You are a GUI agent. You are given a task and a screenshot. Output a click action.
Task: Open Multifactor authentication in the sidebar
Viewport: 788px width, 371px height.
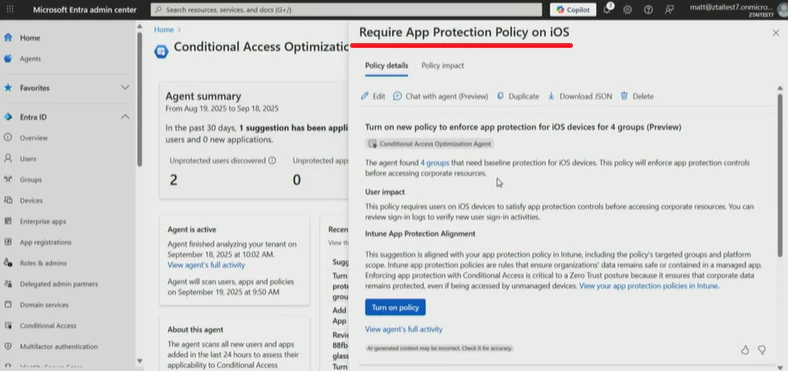click(59, 346)
